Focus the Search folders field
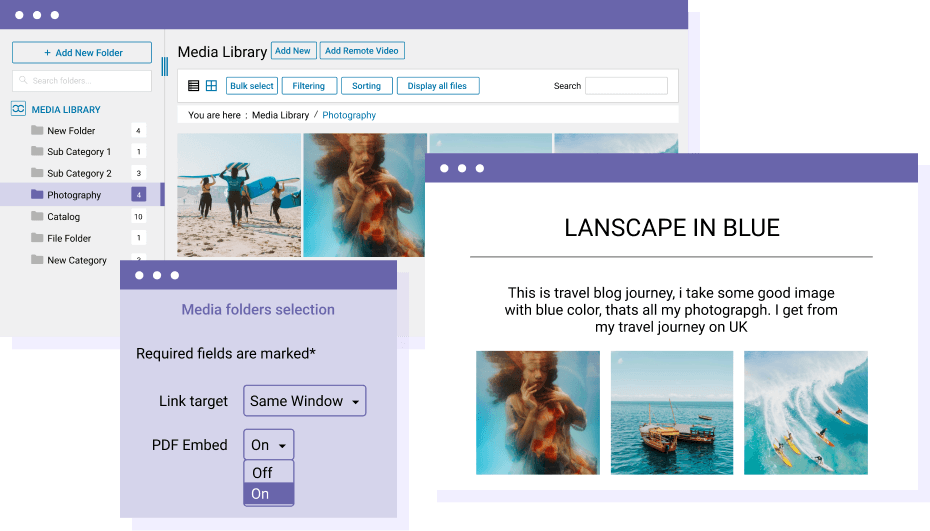Screen dimensions: 930x531 (x=82, y=81)
